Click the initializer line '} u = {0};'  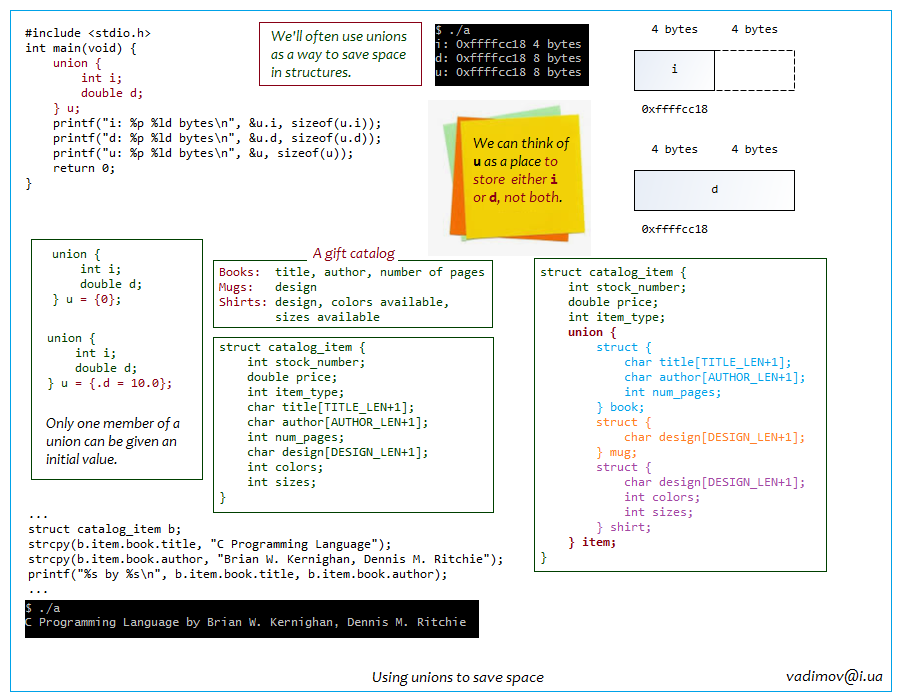[x=87, y=300]
